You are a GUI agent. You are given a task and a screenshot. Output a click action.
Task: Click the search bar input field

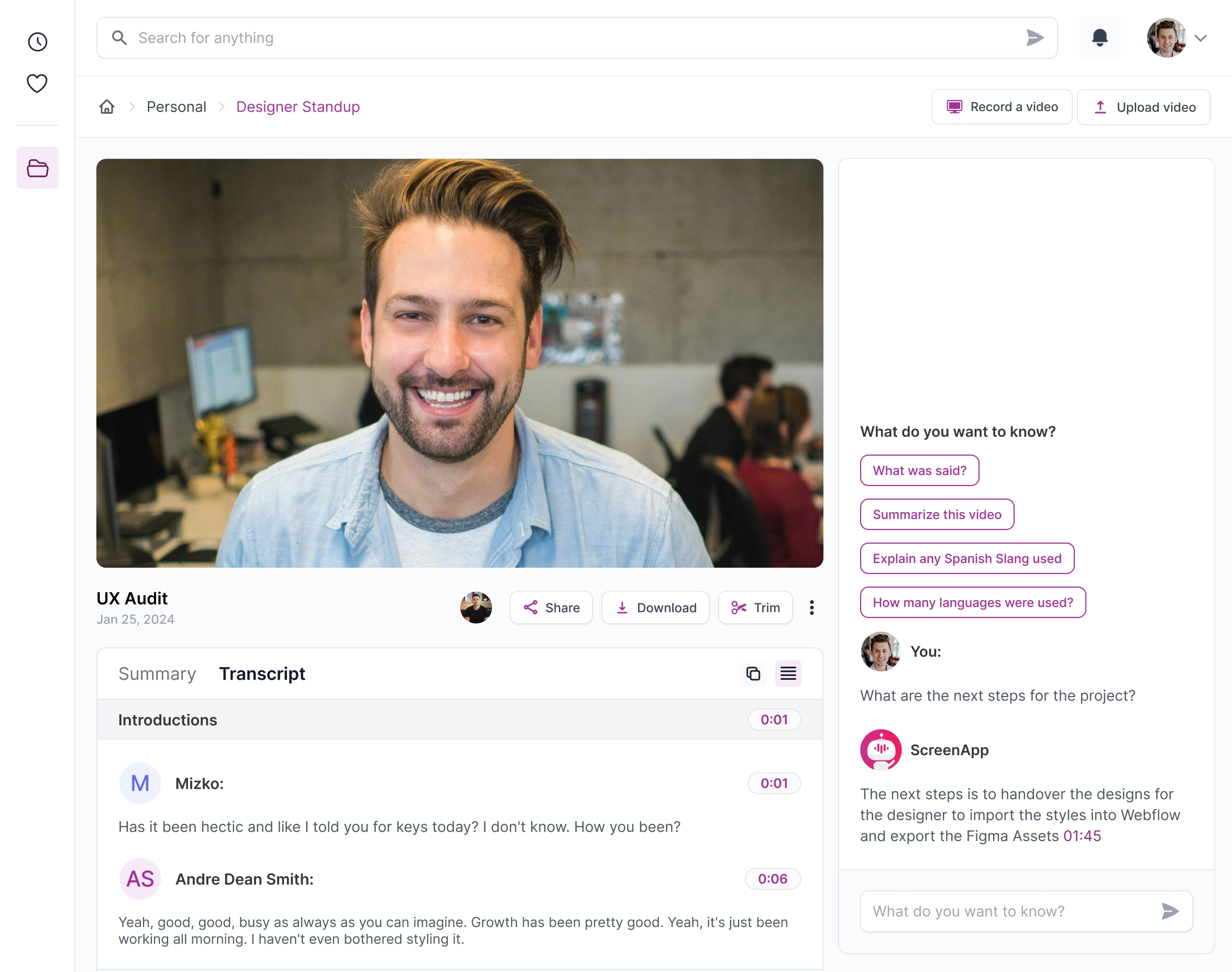coord(575,37)
